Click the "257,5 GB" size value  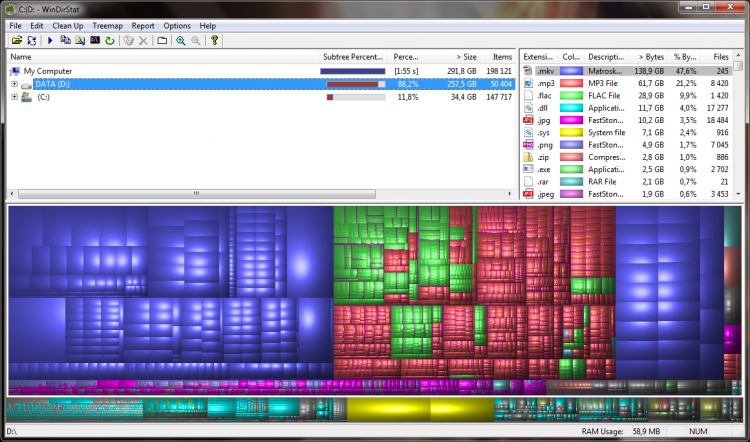coord(461,84)
